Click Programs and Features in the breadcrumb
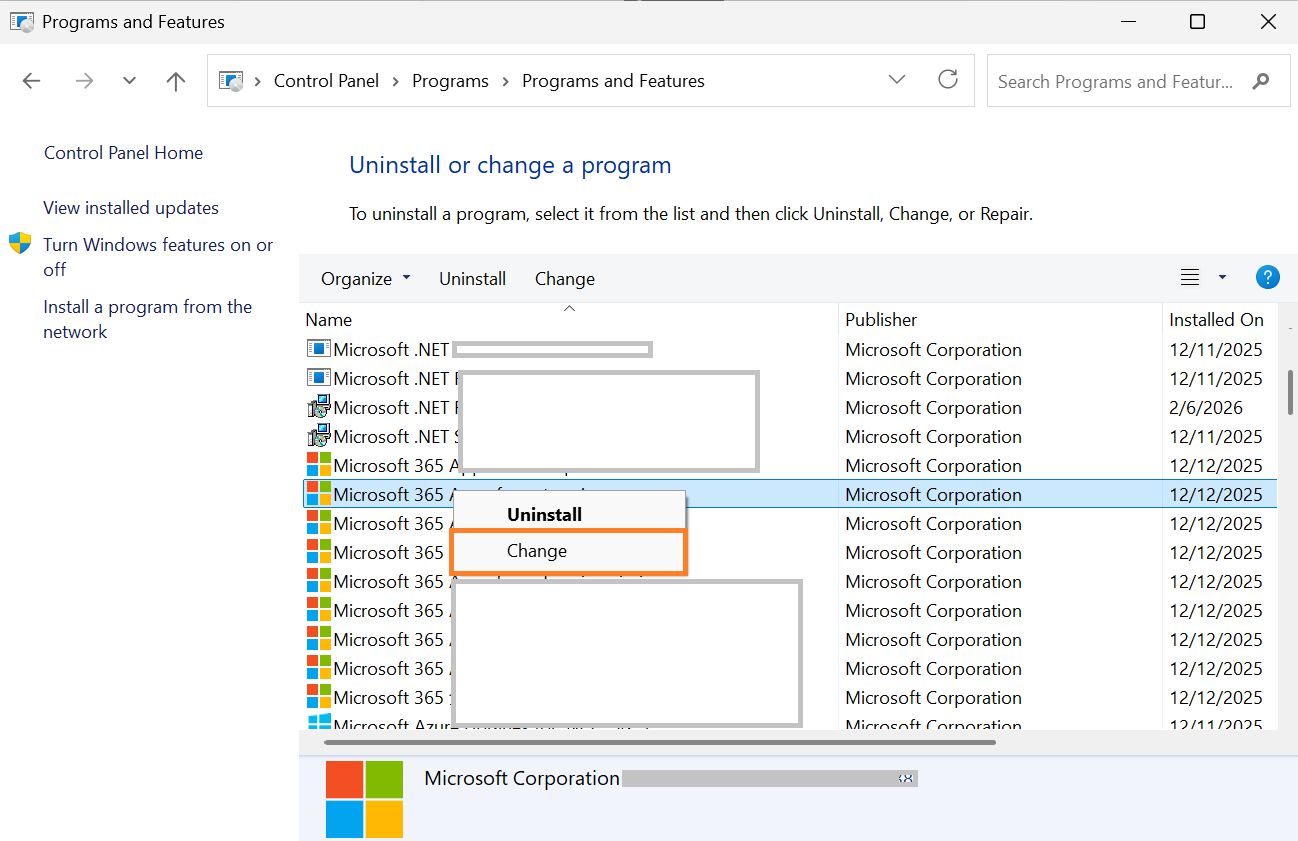 click(614, 82)
